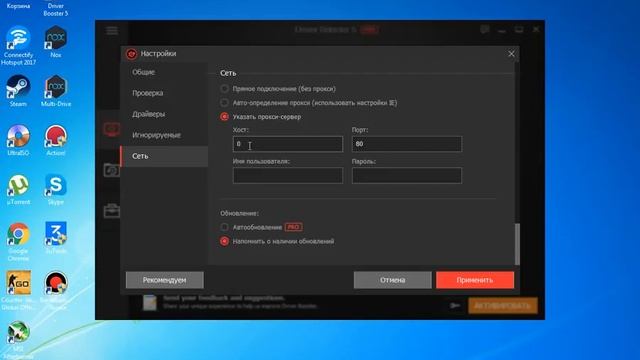Select Указать прокси-сервер radio button
This screenshot has width=640, height=360.
(224, 117)
